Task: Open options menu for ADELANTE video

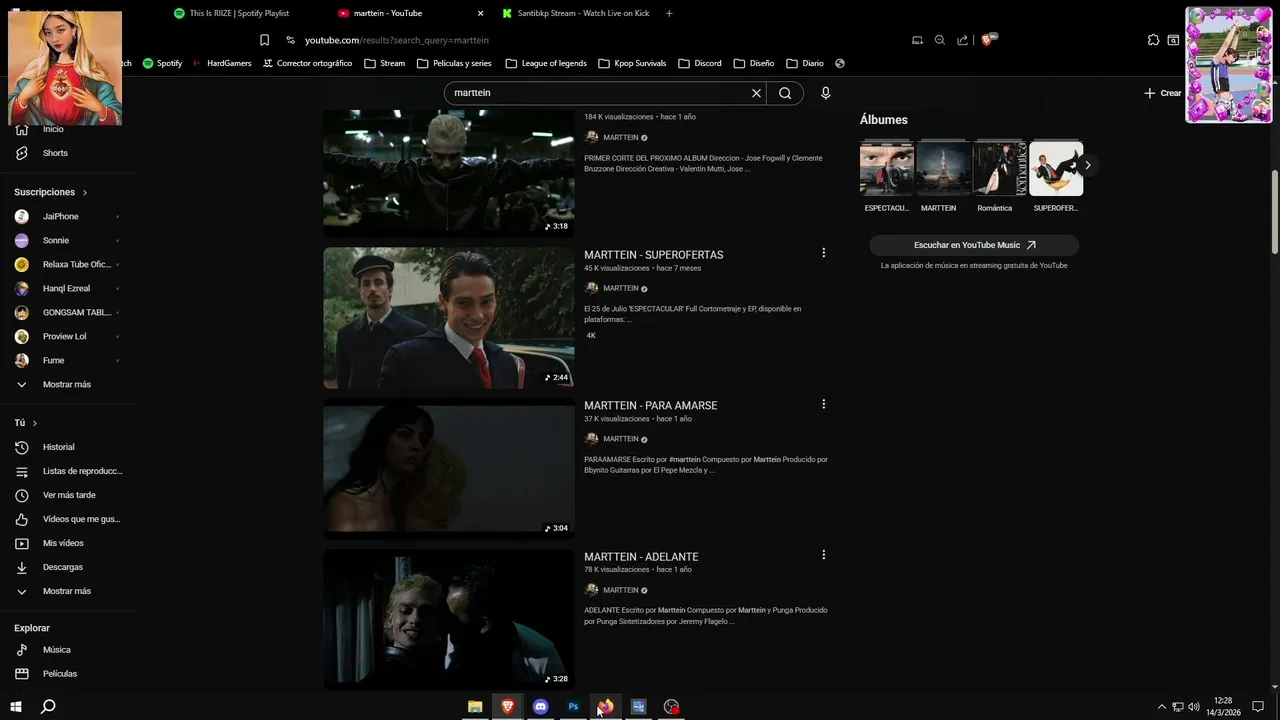Action: [x=823, y=555]
